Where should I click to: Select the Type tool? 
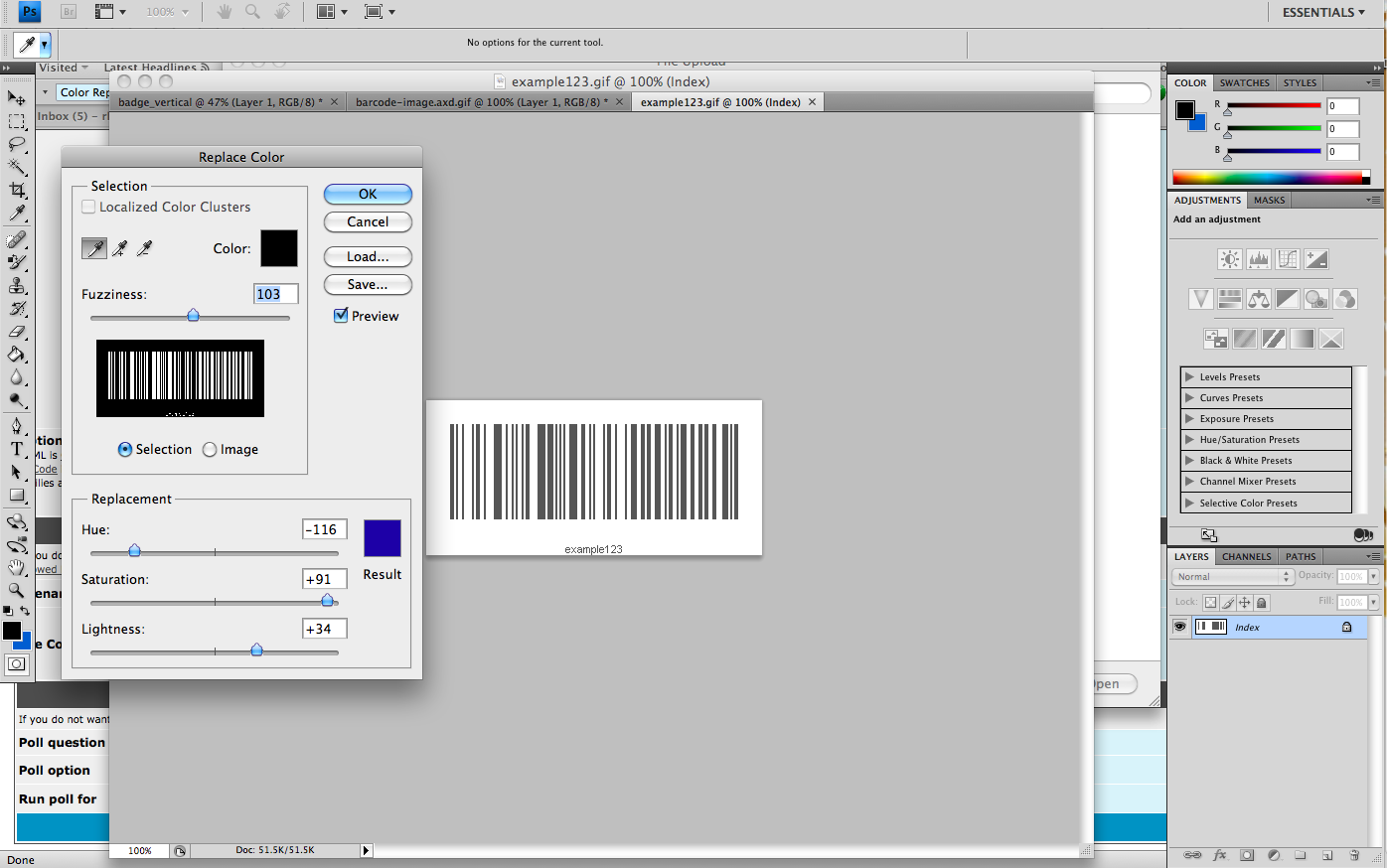pyautogui.click(x=17, y=449)
